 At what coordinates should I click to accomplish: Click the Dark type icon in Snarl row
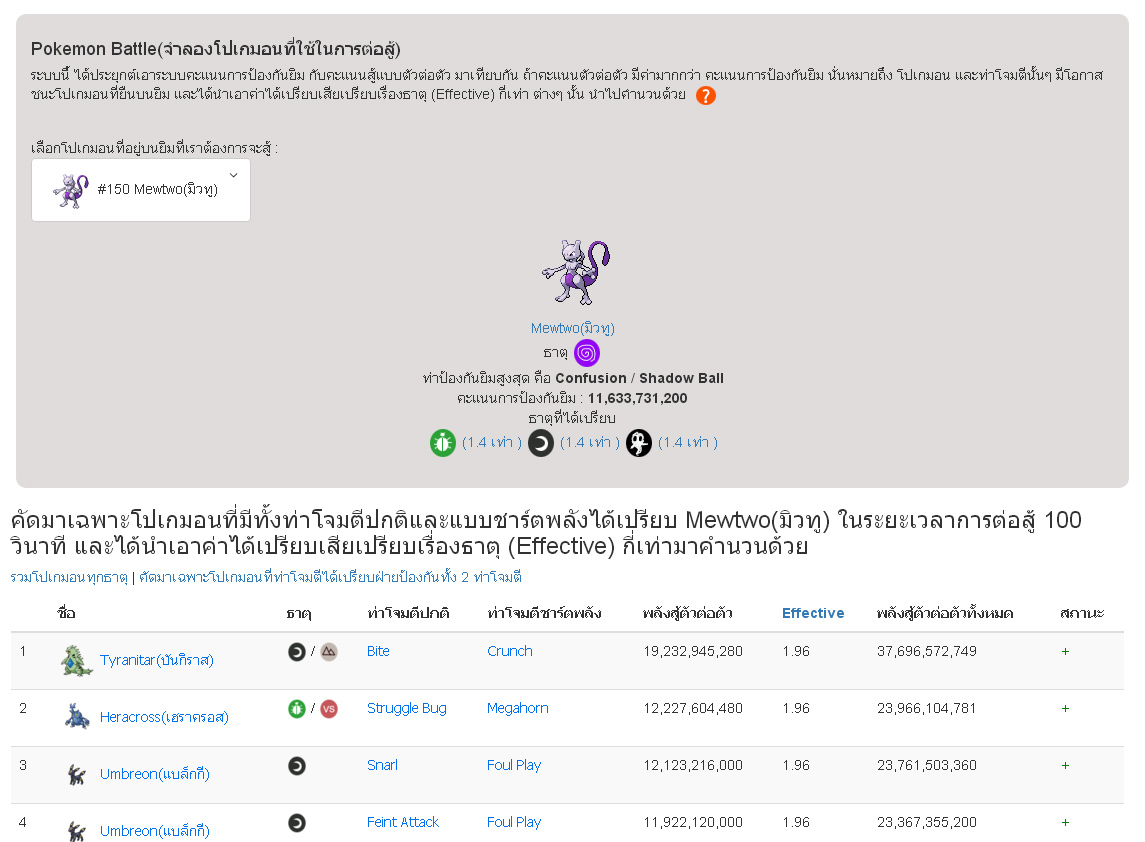296,765
